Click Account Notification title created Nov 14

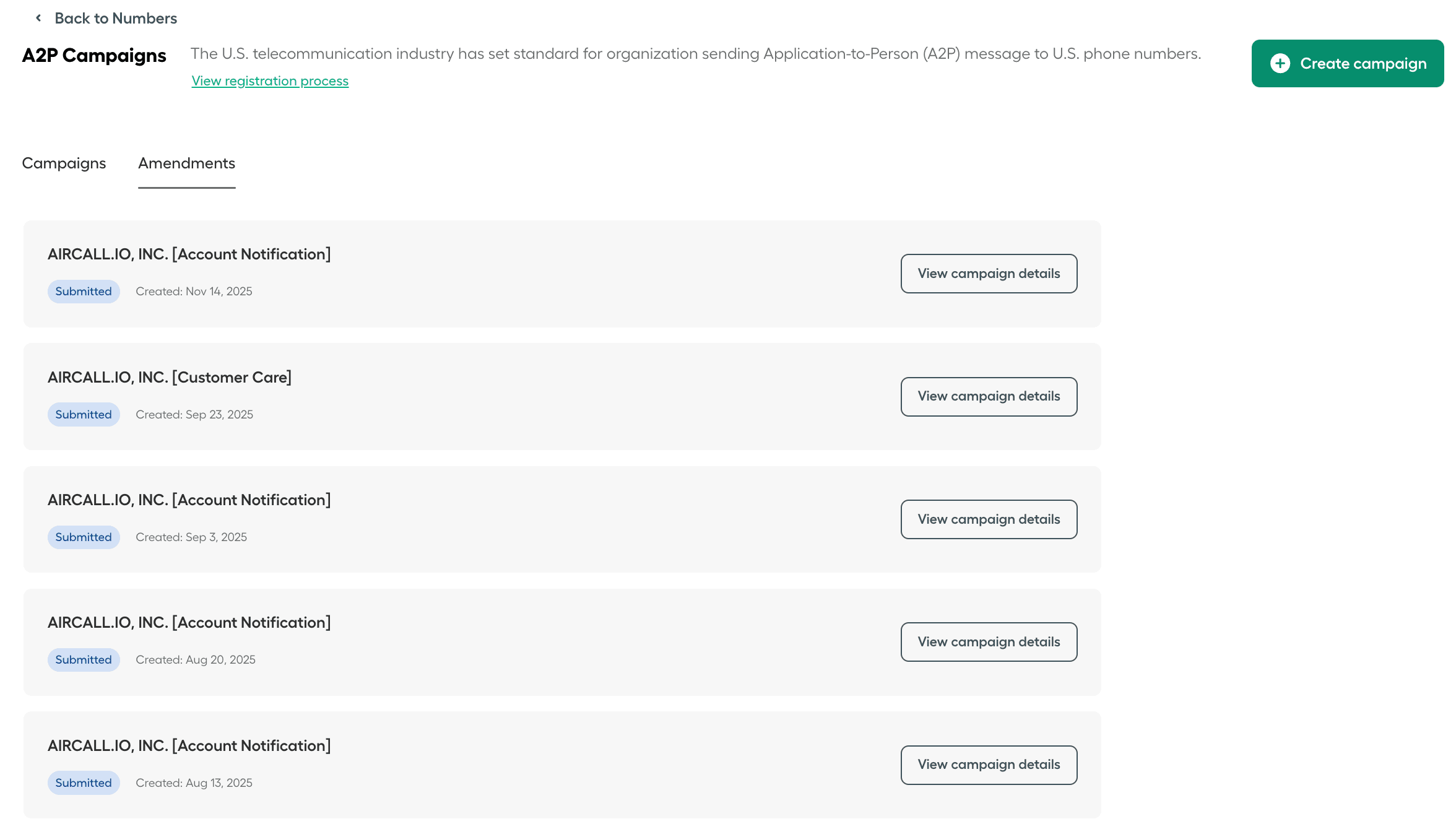pos(189,254)
